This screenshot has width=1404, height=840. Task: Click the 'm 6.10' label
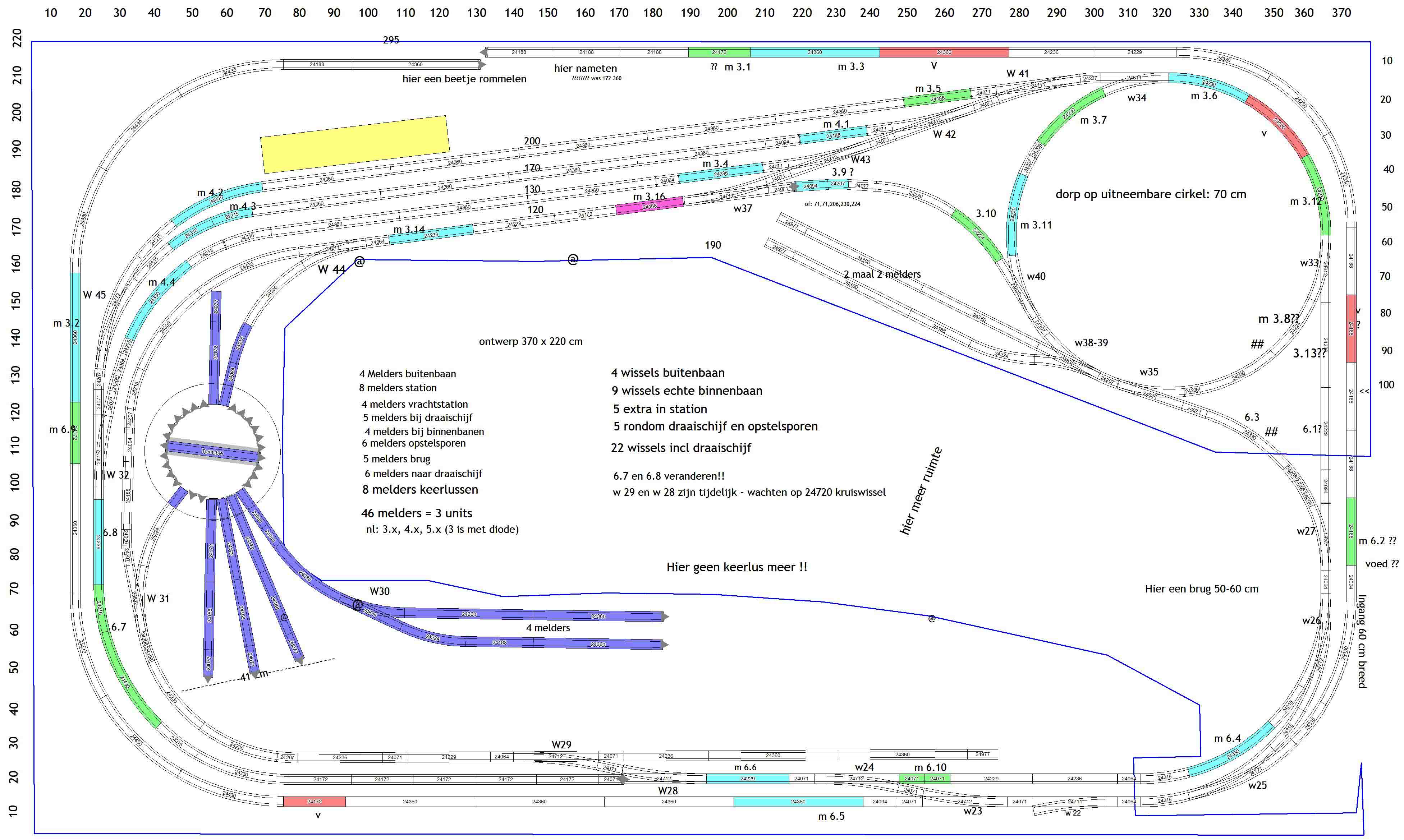tap(930, 767)
